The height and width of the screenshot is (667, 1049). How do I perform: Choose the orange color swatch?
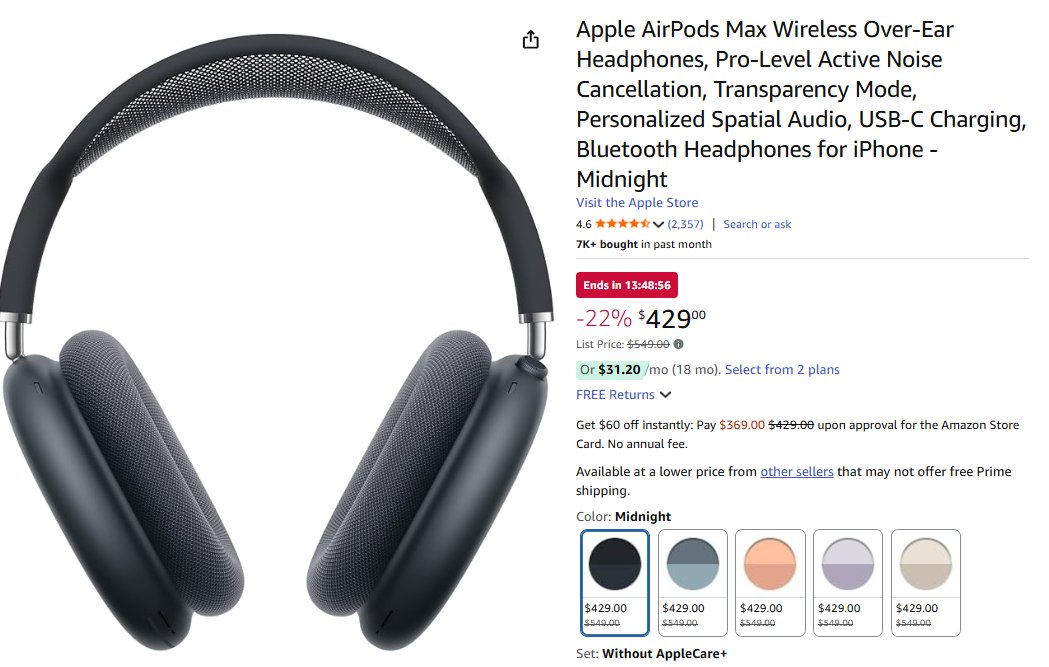tap(770, 583)
